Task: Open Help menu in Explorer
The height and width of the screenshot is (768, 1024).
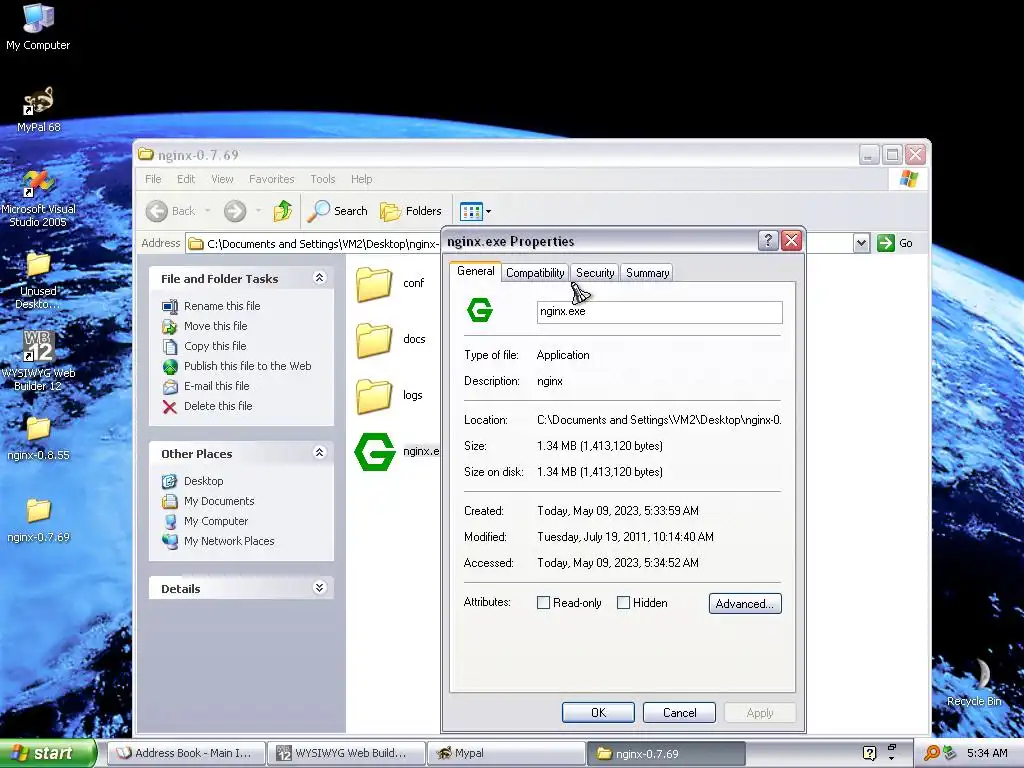Action: [361, 179]
